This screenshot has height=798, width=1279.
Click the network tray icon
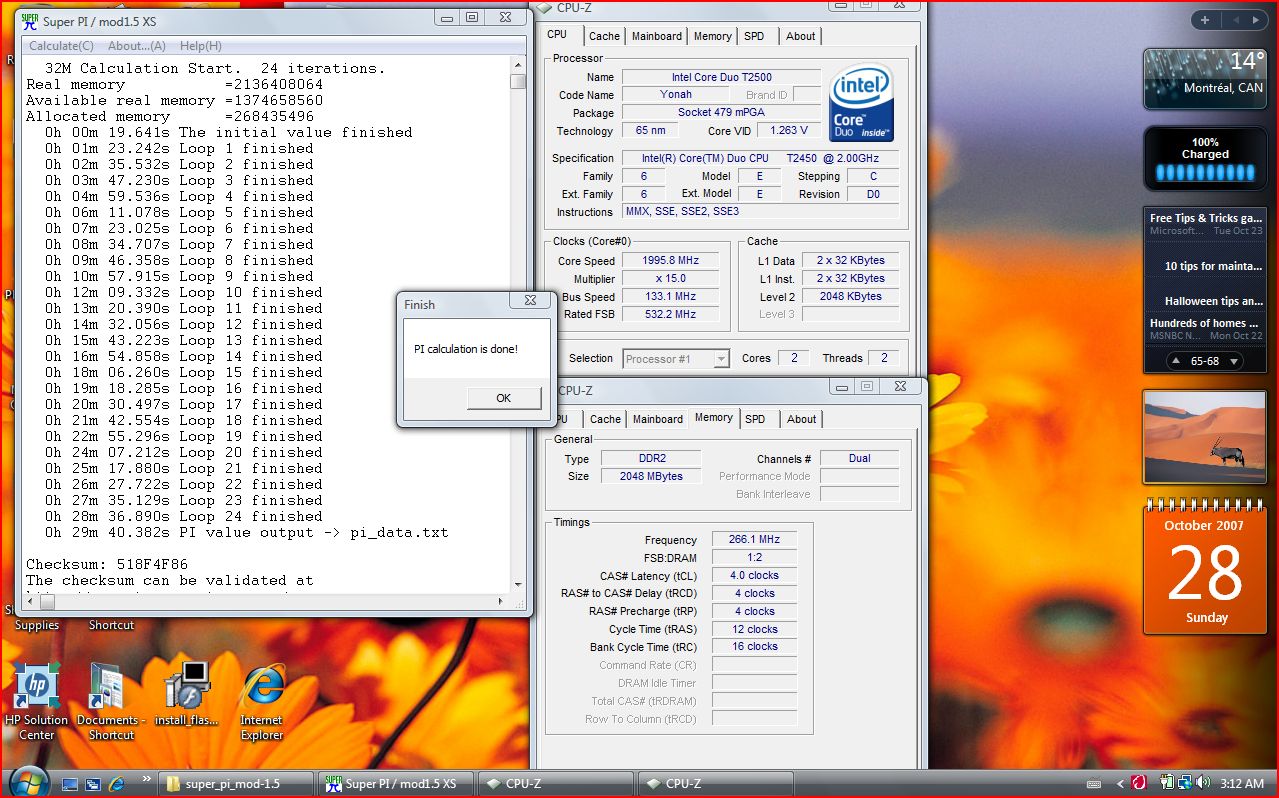tap(1184, 782)
